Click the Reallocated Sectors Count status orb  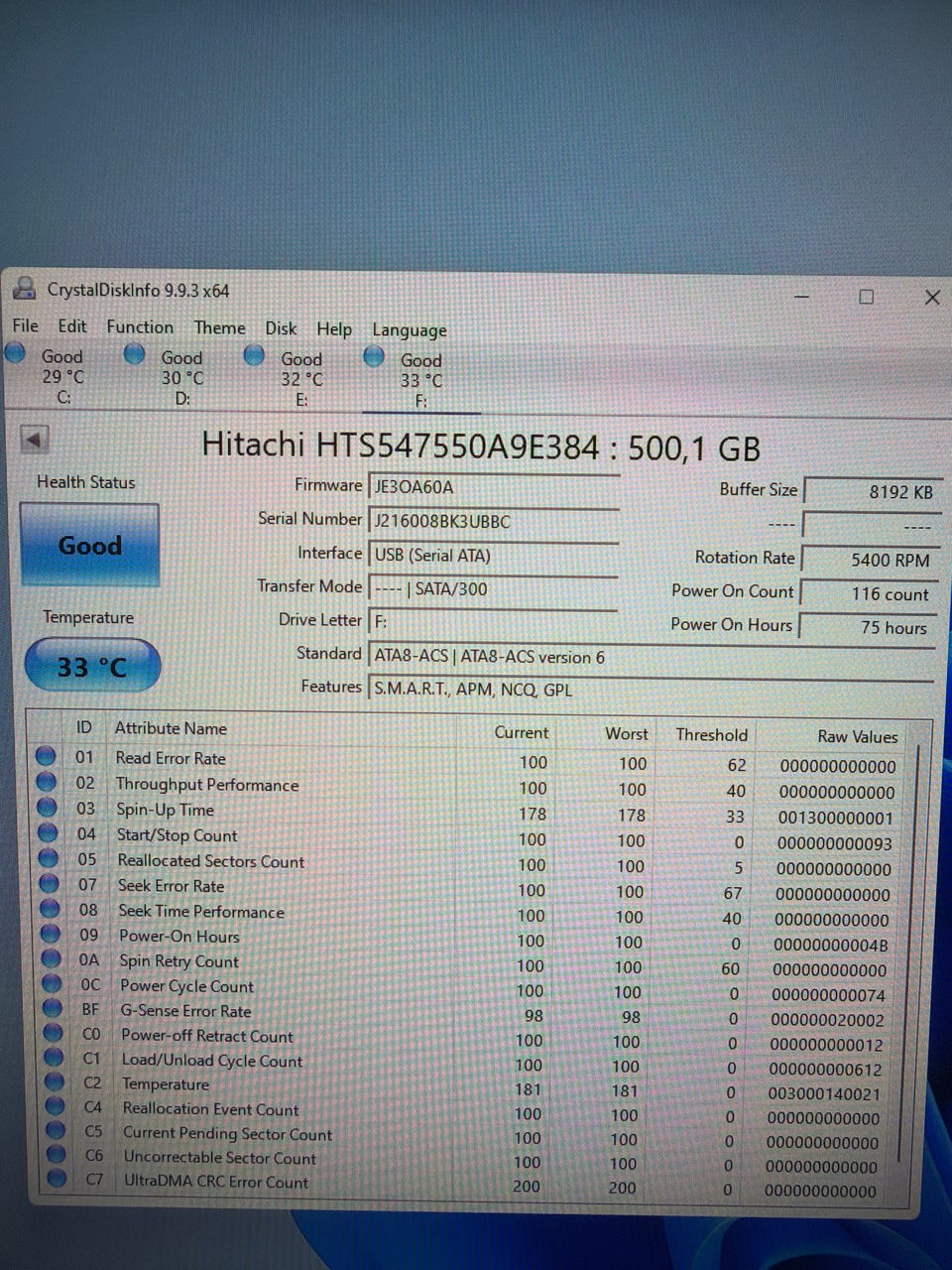pyautogui.click(x=48, y=859)
